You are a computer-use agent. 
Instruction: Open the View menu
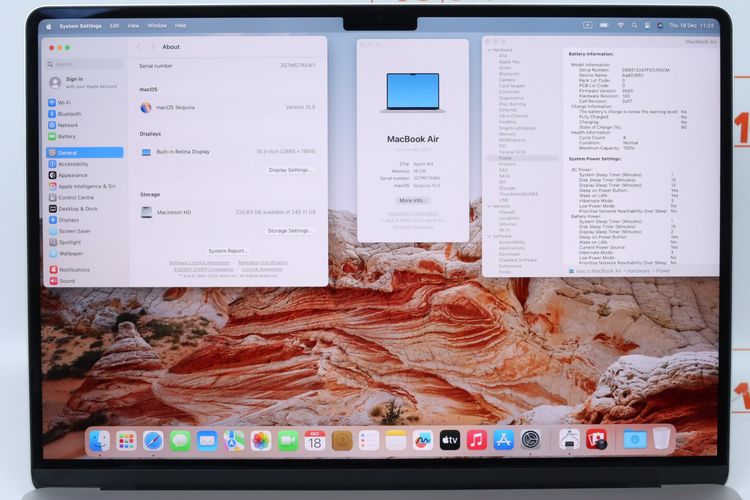(x=133, y=26)
